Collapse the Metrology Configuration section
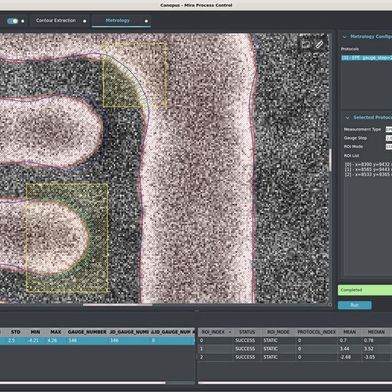392x392 pixels. pos(345,37)
